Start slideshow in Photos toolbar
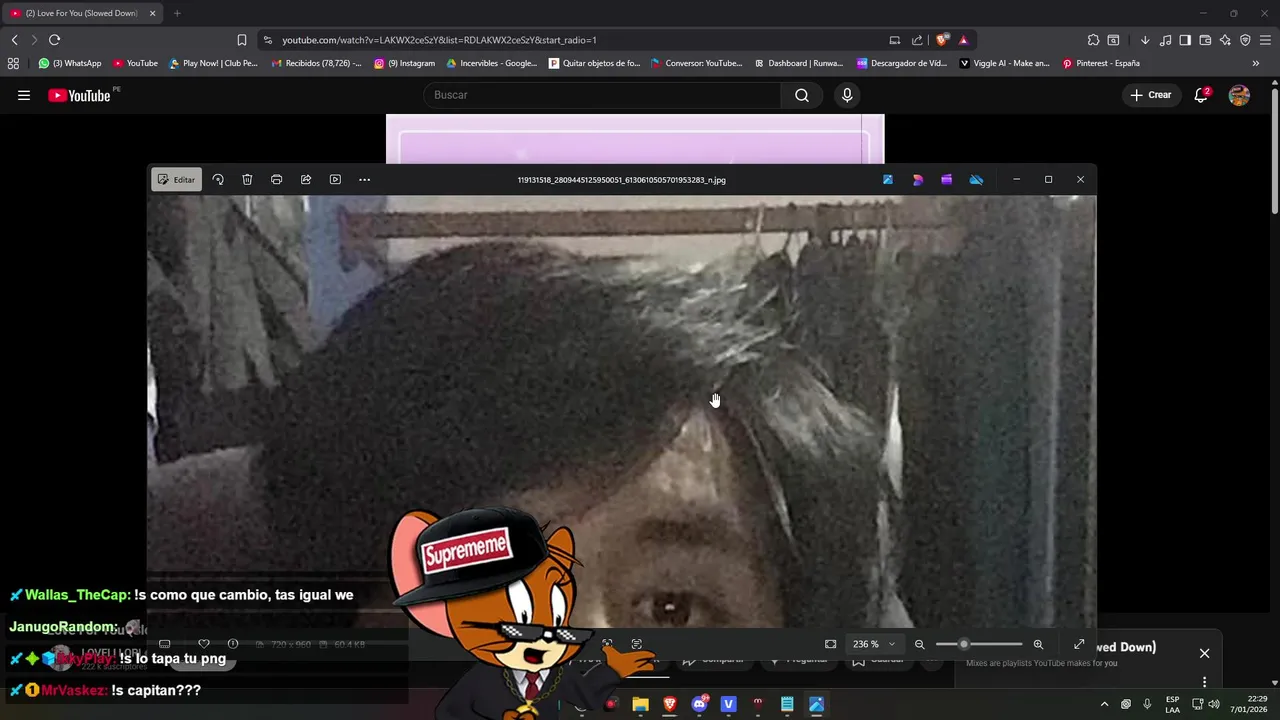This screenshot has width=1280, height=720. click(335, 180)
